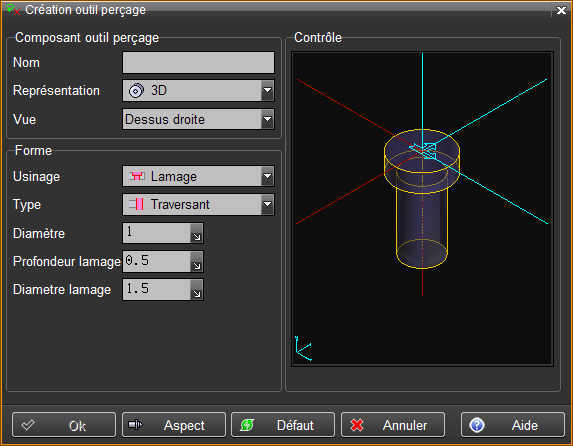
Task: Open the Aide help button
Action: [513, 425]
